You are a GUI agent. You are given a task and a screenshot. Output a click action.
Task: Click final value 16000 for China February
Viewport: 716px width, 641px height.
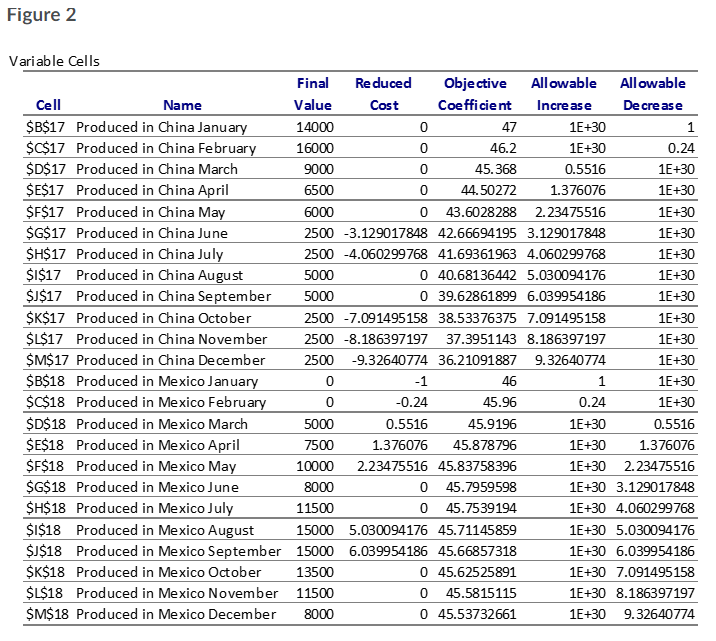315,148
